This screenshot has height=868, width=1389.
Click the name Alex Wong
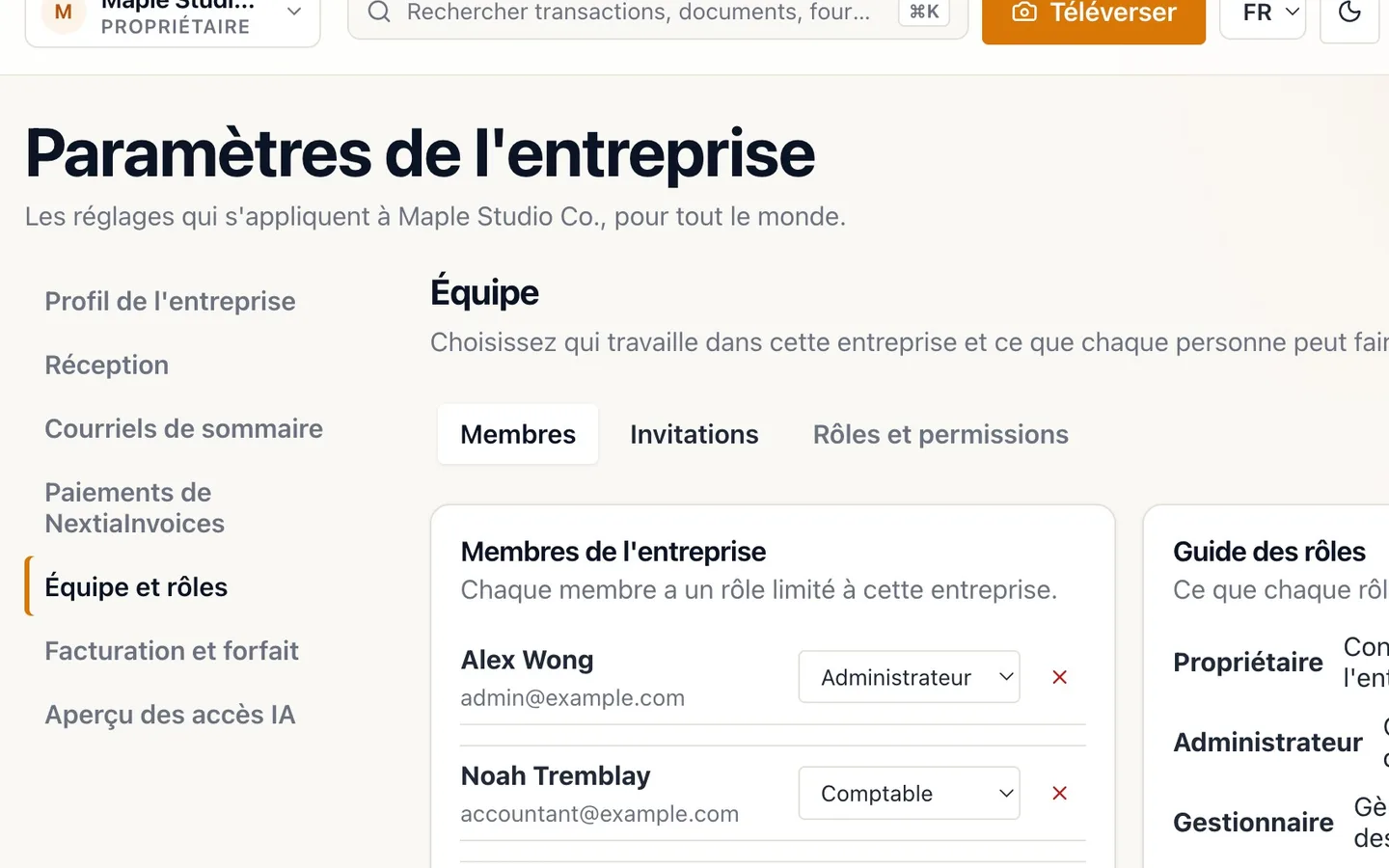pos(527,660)
